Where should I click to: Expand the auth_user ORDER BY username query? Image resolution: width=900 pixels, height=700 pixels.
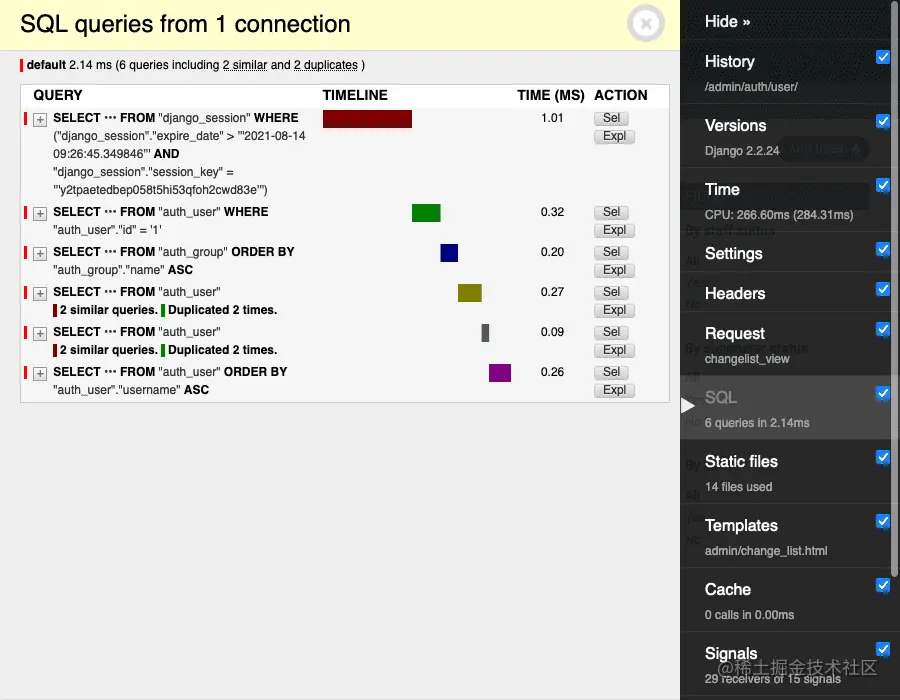(x=40, y=374)
